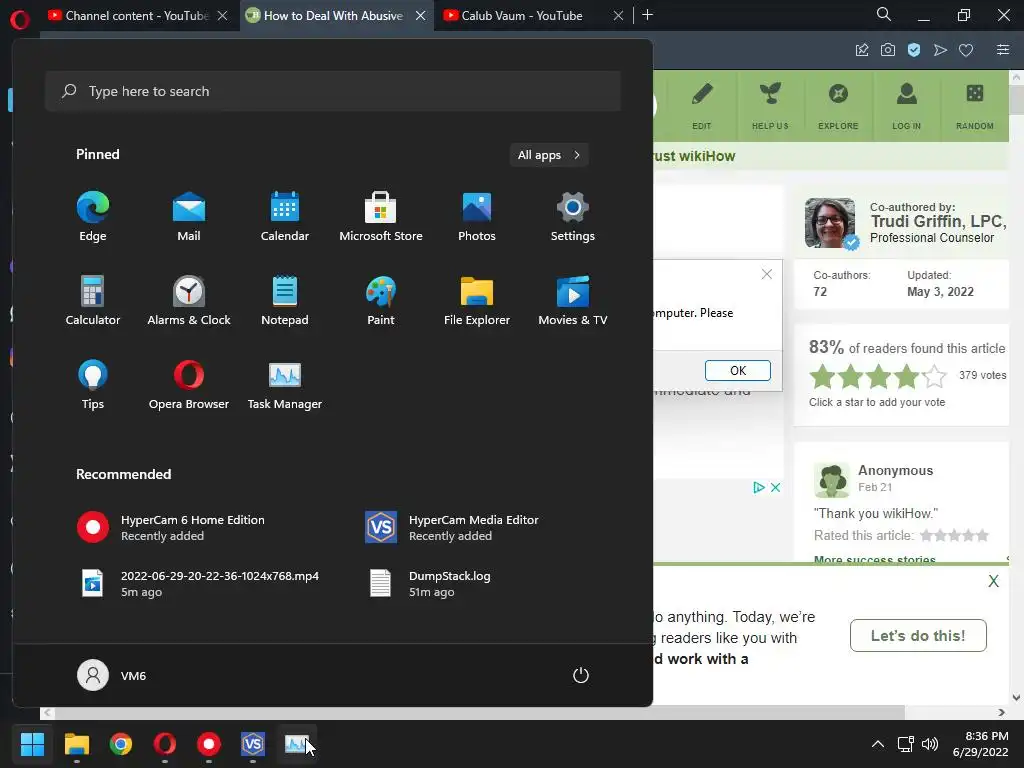
Task: Open the clock and date flyout
Action: coord(980,744)
